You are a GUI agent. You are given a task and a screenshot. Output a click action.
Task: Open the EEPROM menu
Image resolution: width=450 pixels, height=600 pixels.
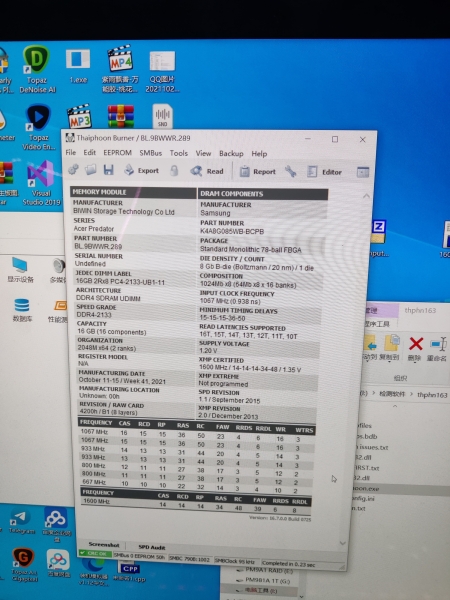coord(117,153)
